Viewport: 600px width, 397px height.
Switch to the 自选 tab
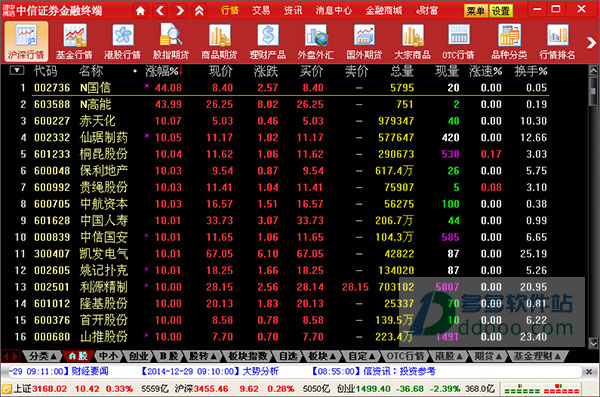[288, 356]
